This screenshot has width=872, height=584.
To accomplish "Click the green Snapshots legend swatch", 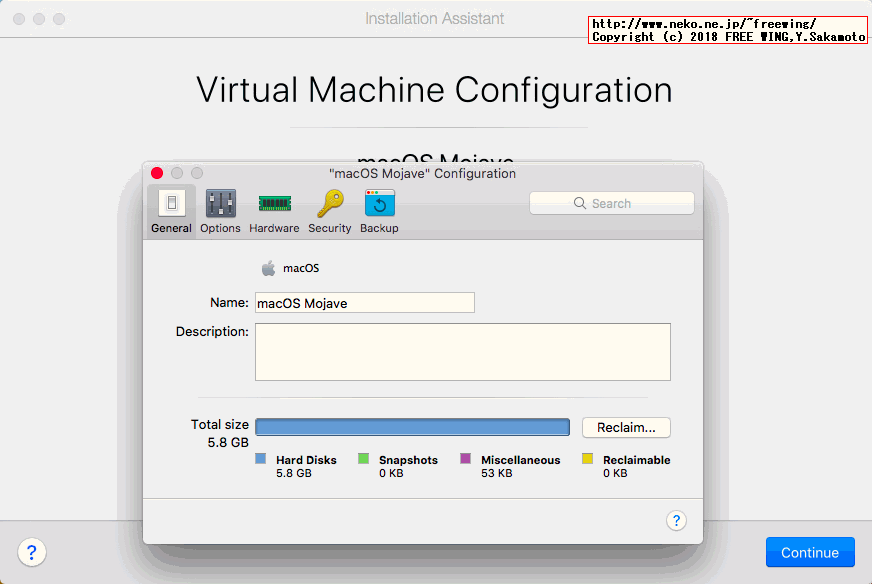I will click(x=364, y=460).
